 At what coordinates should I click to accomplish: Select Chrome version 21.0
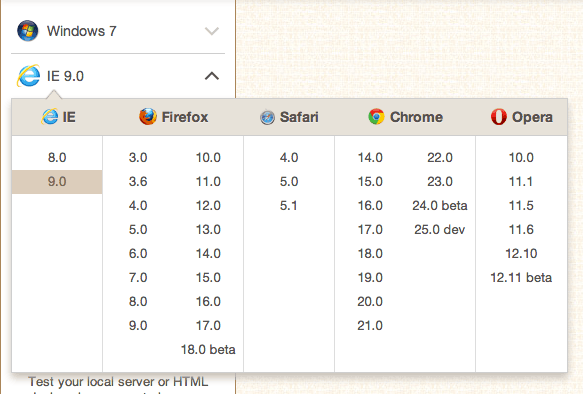(x=370, y=326)
